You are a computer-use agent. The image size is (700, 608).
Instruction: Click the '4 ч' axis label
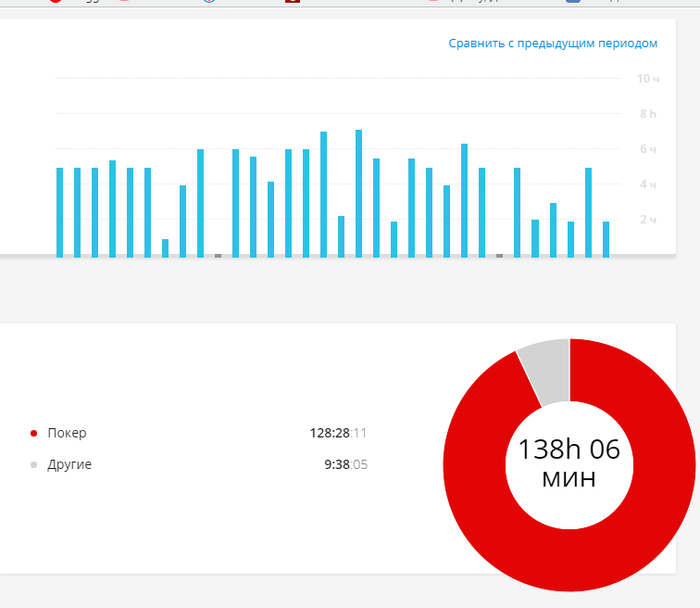click(648, 184)
